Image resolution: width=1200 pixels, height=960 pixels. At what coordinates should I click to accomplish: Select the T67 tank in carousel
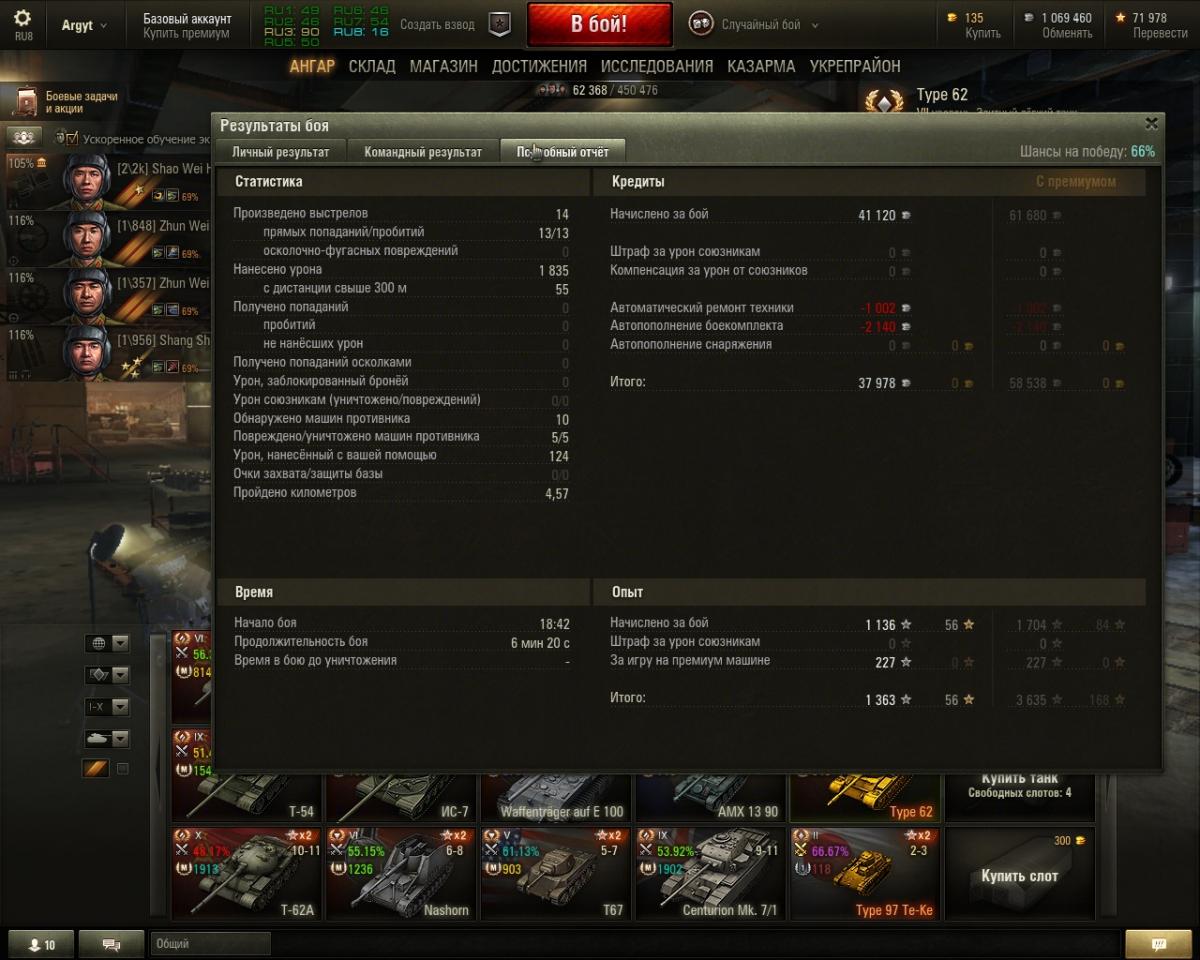click(556, 873)
